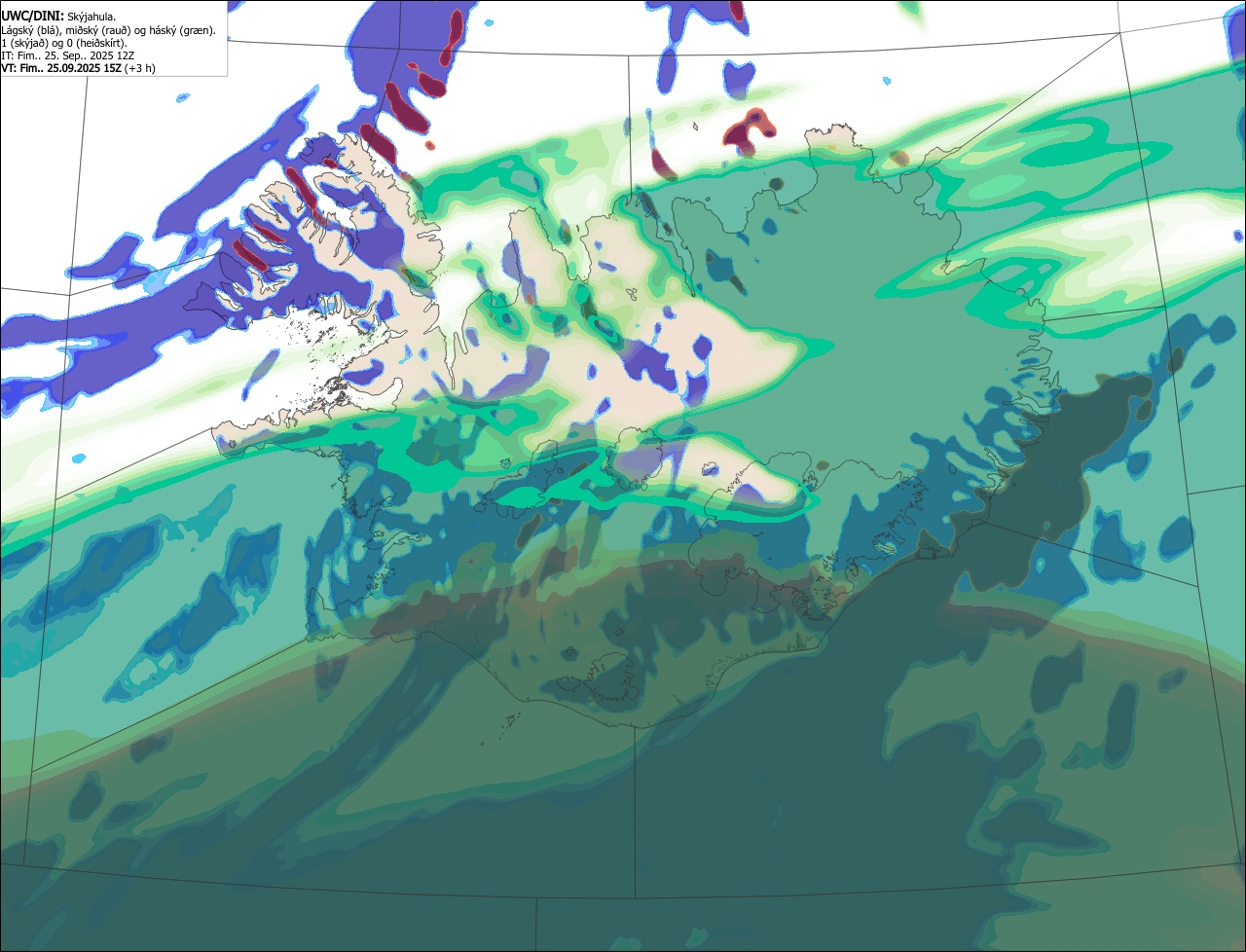Click the '1 (skýjað) og 0 (heiðskírt).' line
Image resolution: width=1246 pixels, height=952 pixels.
coord(64,43)
